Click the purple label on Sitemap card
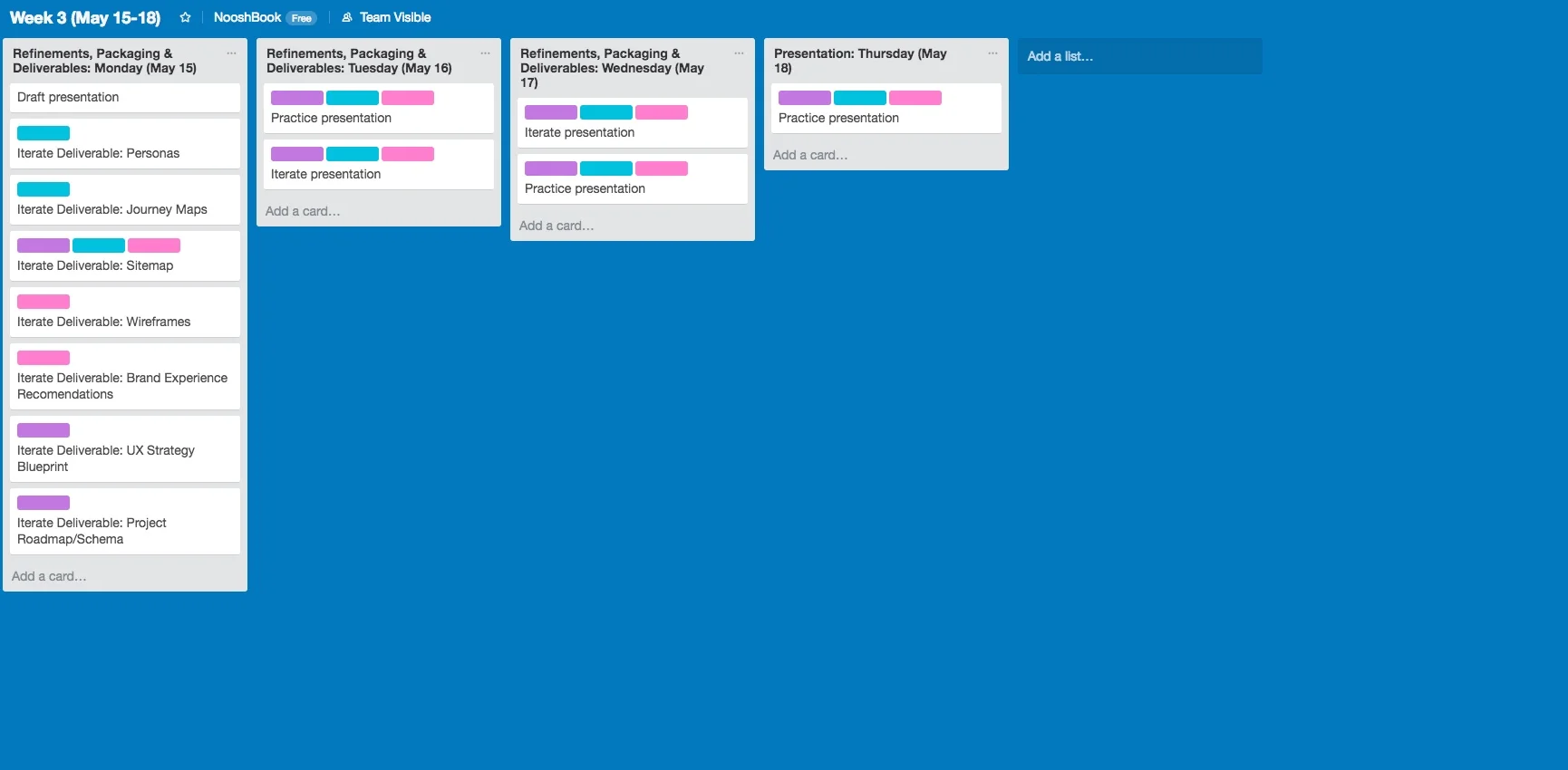The image size is (1568, 770). click(x=44, y=245)
